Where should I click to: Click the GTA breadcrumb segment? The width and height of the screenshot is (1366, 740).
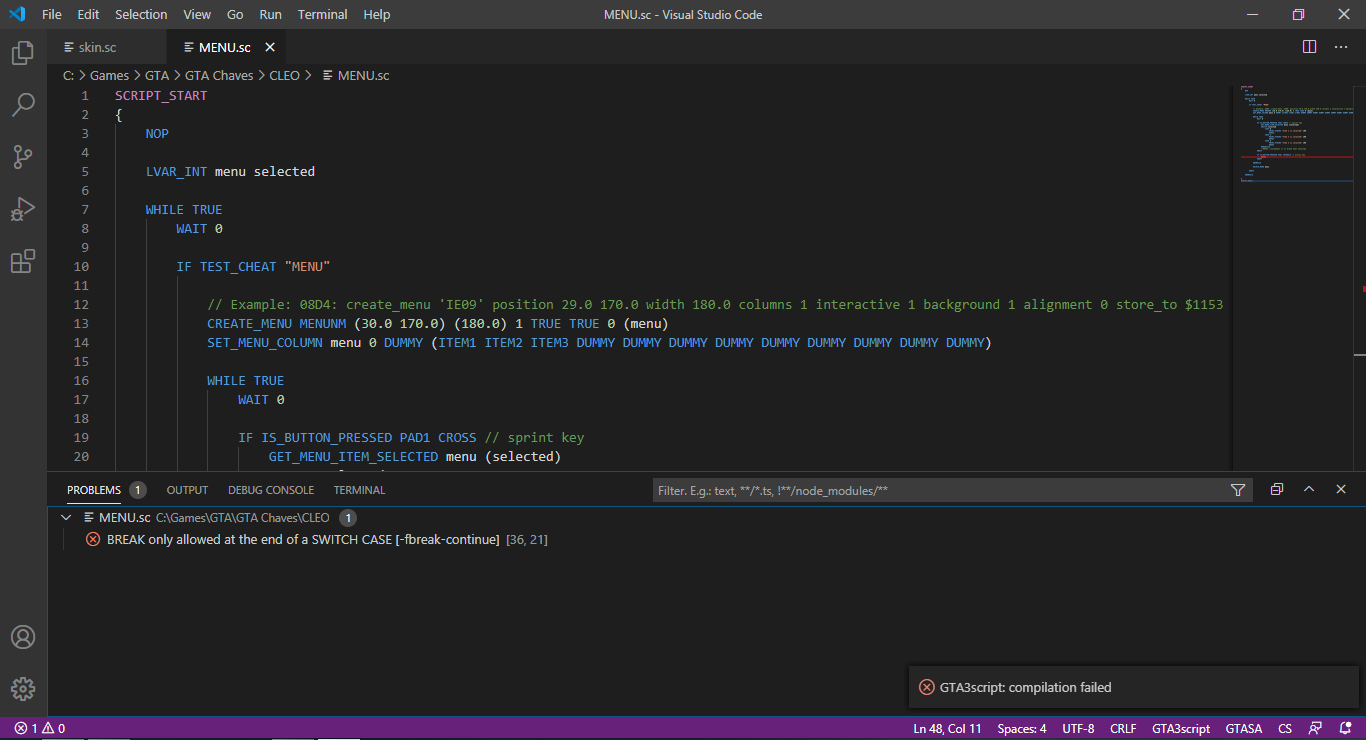coord(157,75)
